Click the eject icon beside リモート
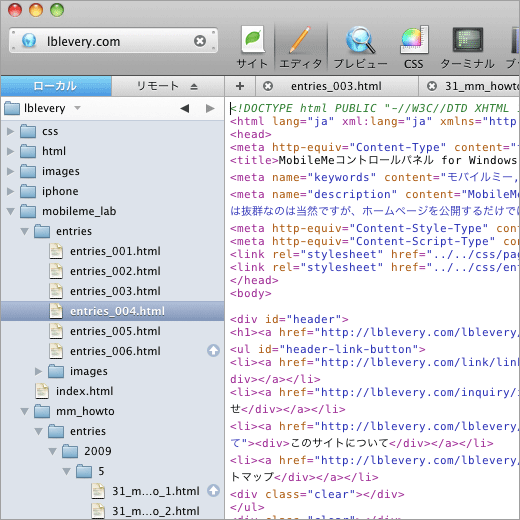This screenshot has height=520, width=520. click(194, 87)
